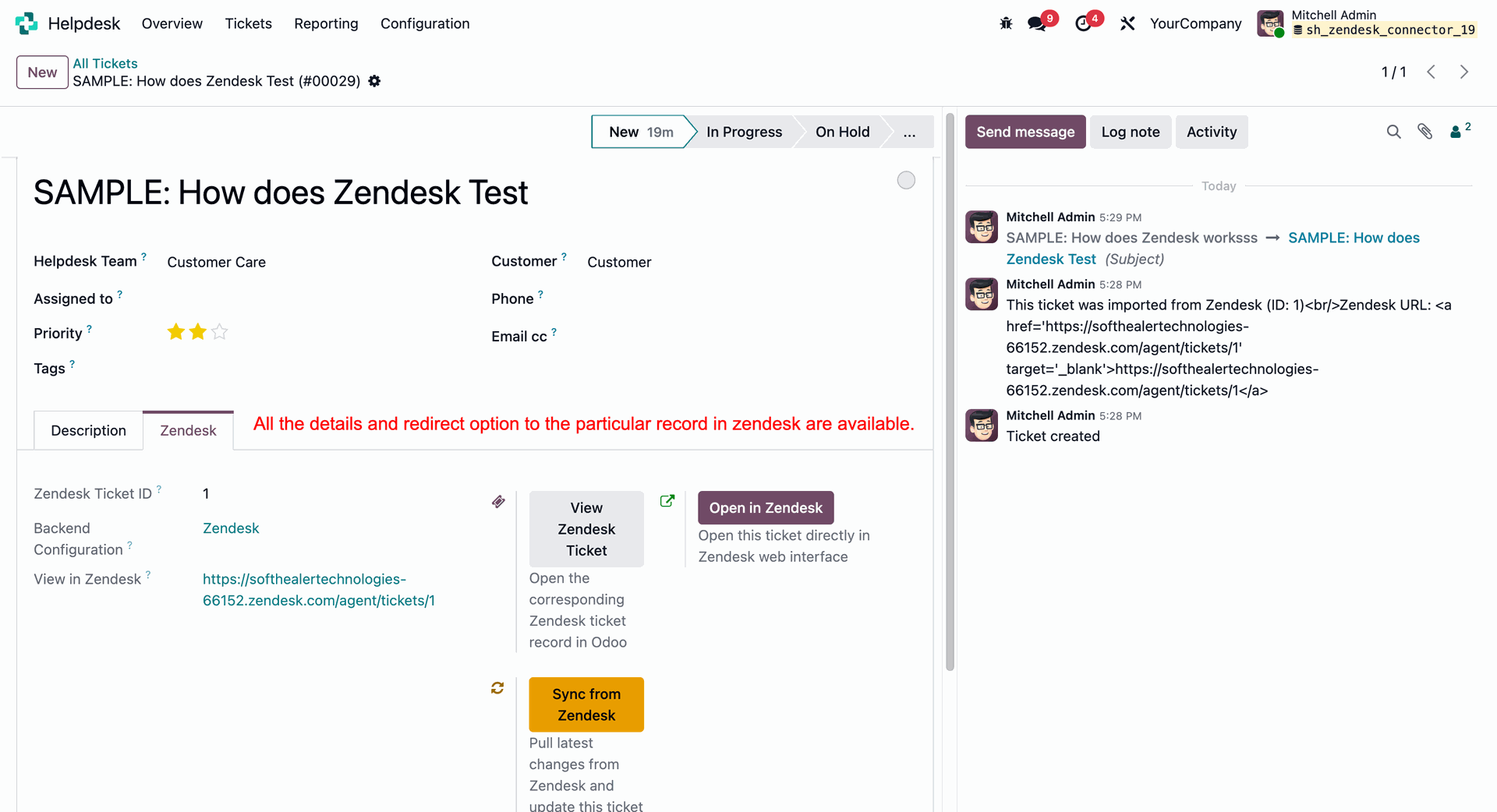Click the crossed tools settings icon
Viewport: 1497px width, 812px height.
click(1127, 23)
